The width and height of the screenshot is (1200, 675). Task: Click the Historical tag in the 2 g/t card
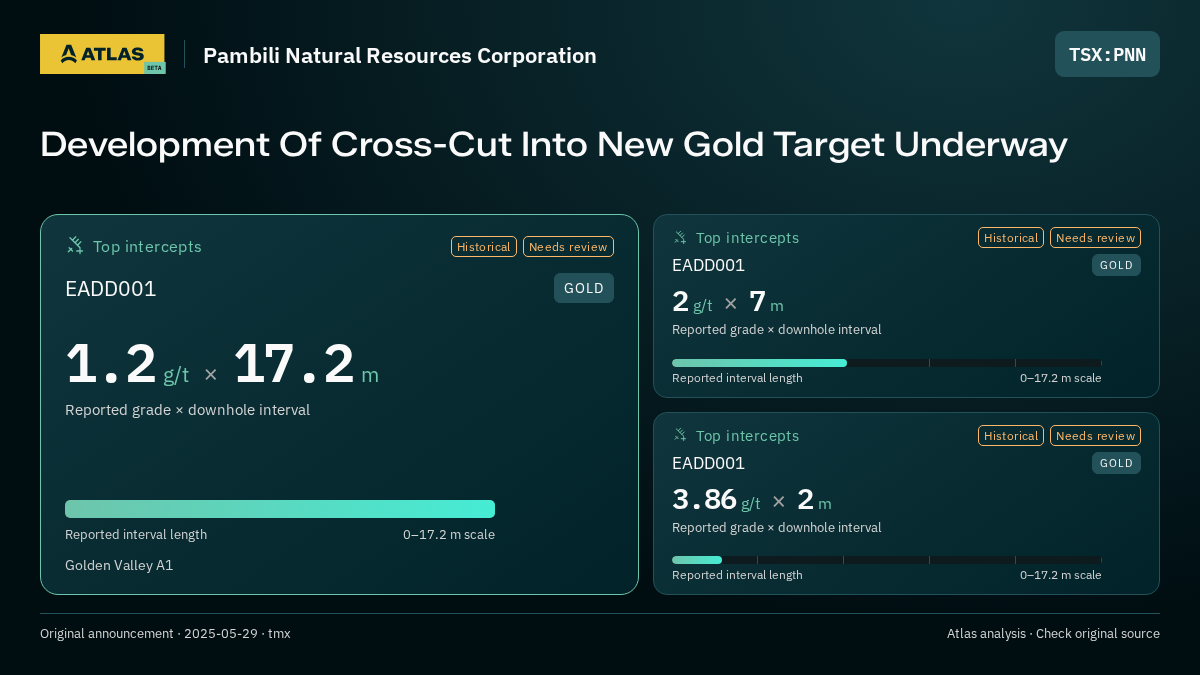[x=1011, y=237]
